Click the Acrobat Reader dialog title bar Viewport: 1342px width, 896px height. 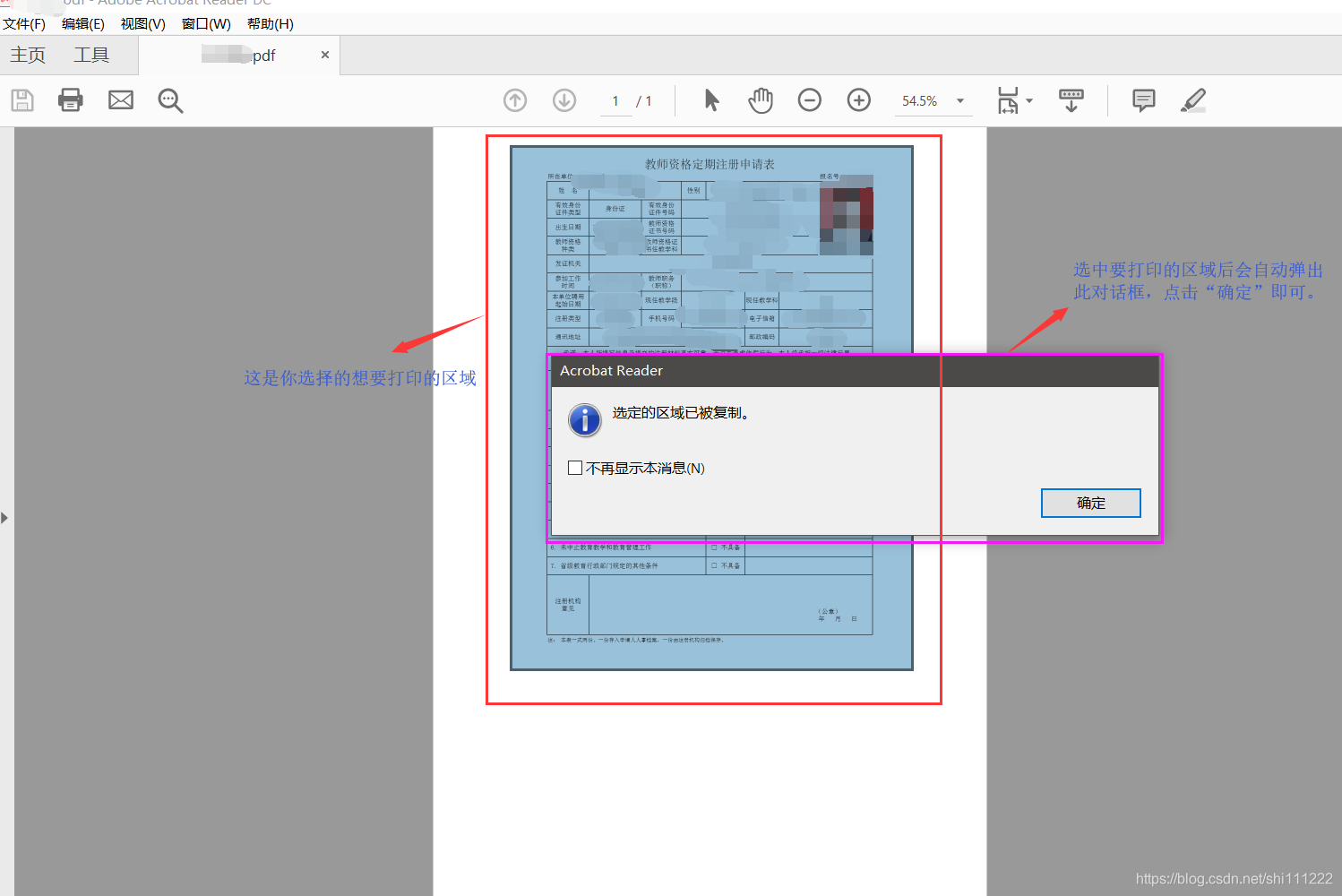point(855,371)
